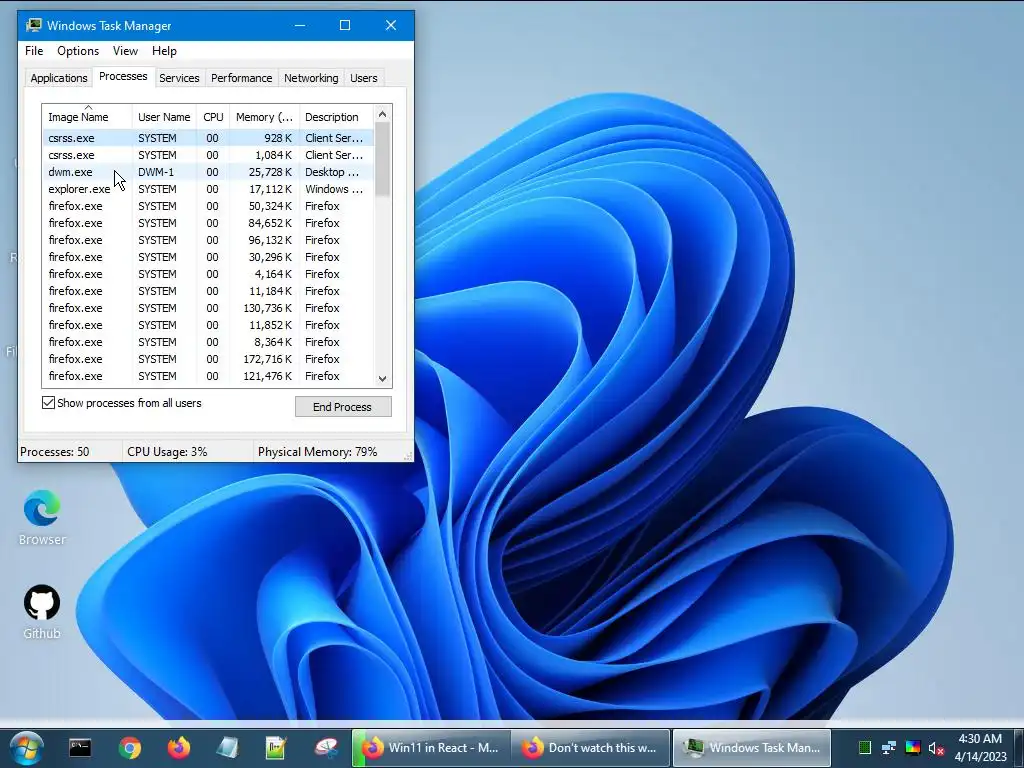Open Notepad from the taskbar
Image resolution: width=1024 pixels, height=768 pixels.
coord(227,748)
